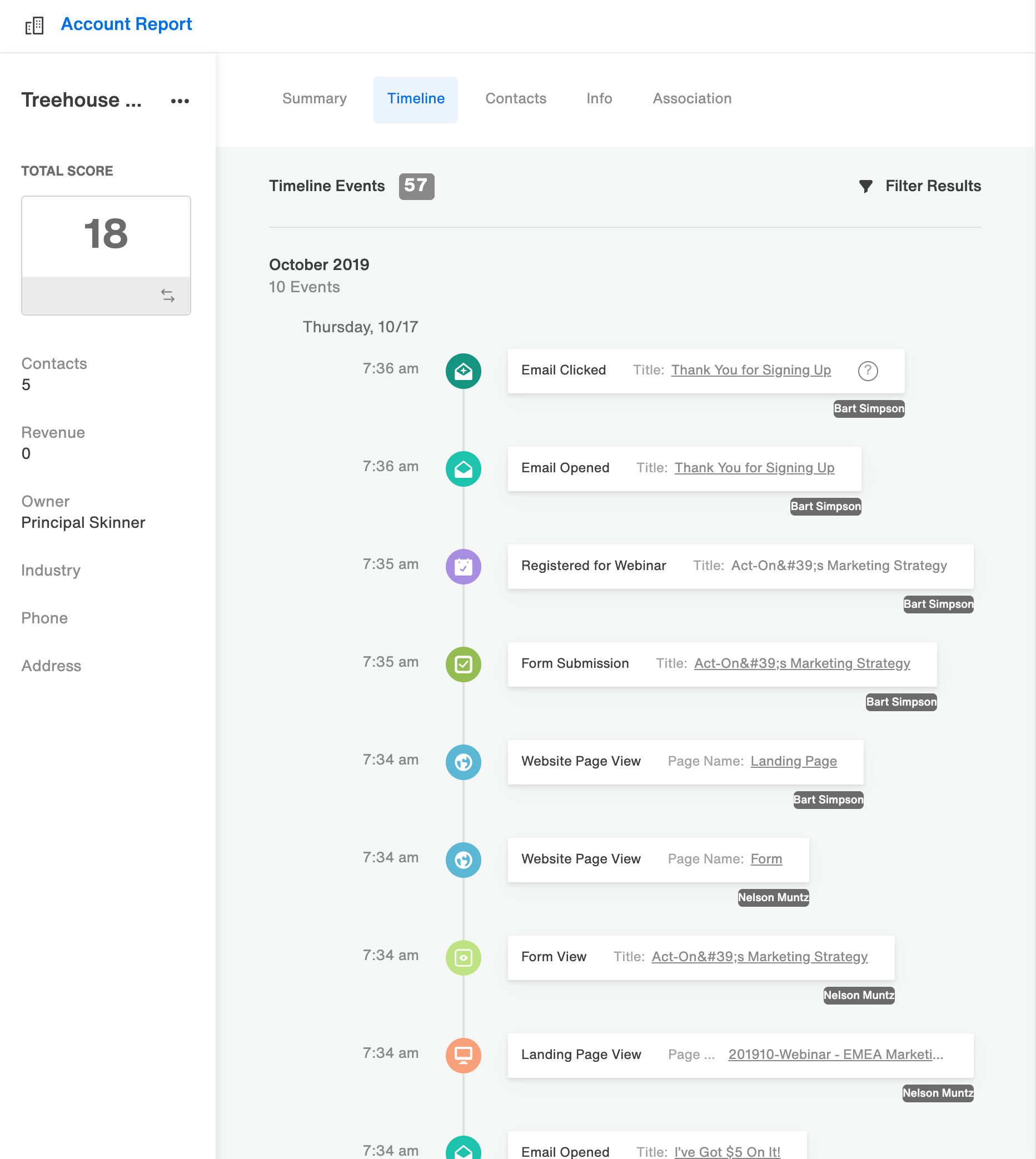The width and height of the screenshot is (1036, 1159).
Task: Click Bart Simpson tag under Registered for Webinar
Action: point(938,605)
